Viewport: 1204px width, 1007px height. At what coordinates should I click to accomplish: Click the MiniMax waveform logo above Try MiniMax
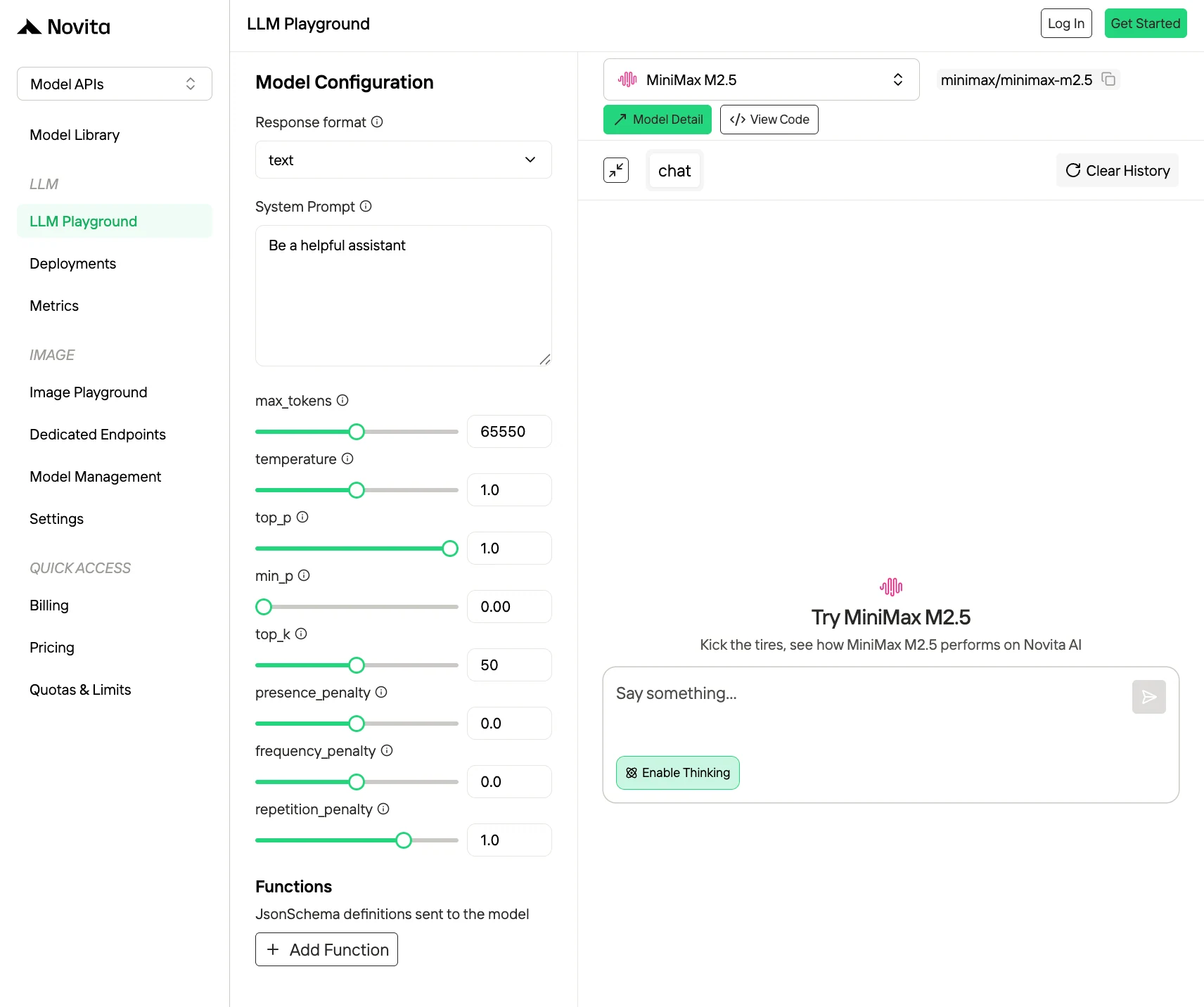click(x=891, y=586)
